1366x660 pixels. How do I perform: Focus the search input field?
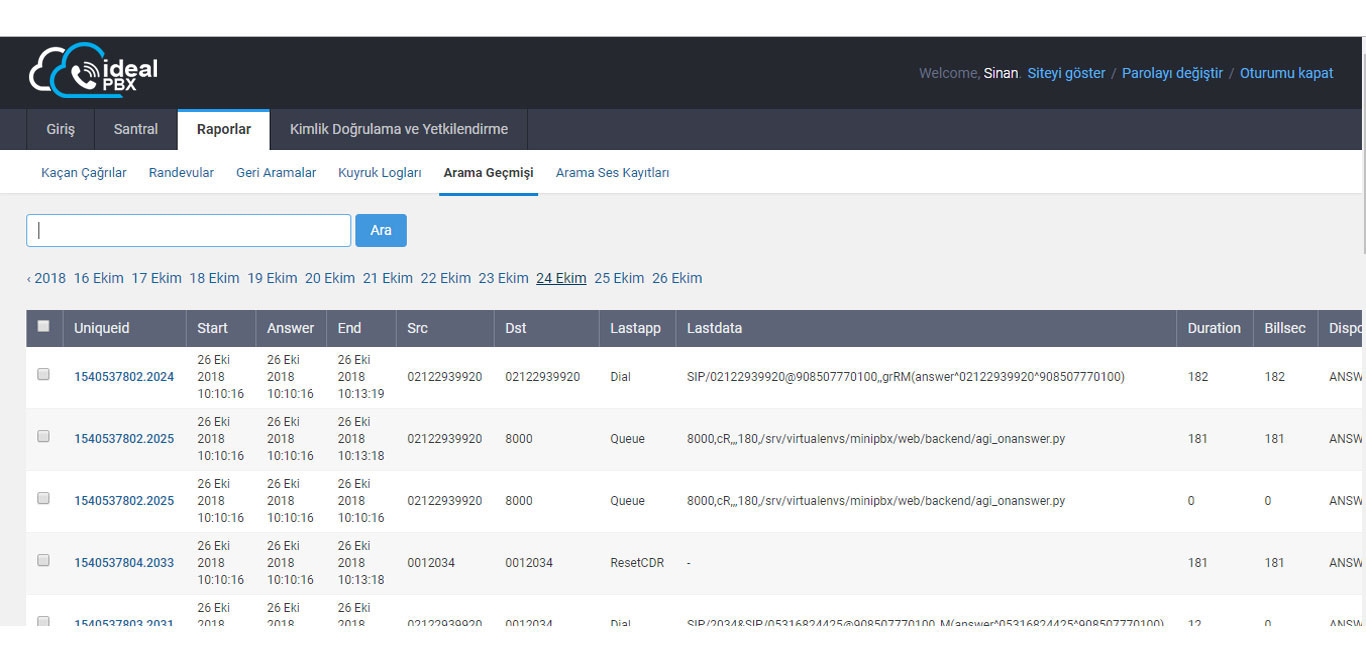point(188,230)
